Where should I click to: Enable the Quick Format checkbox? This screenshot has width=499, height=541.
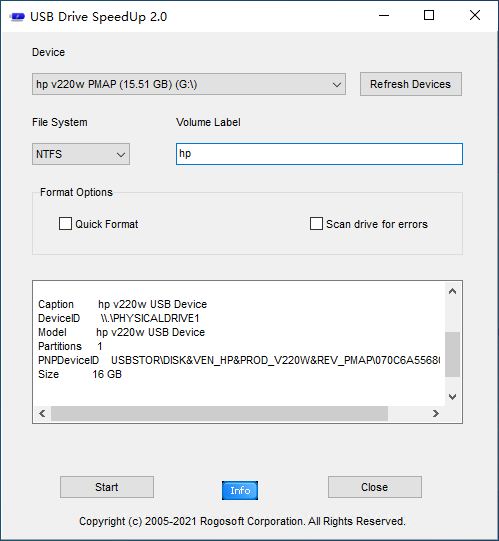[x=65, y=224]
